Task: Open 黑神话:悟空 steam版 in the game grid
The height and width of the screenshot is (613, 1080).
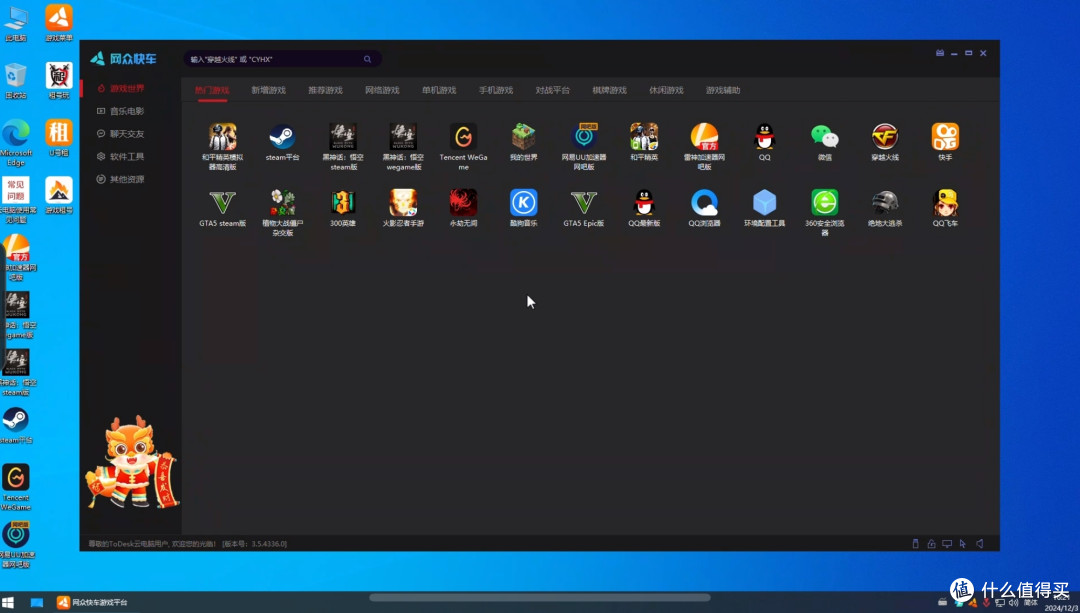Action: tap(343, 137)
